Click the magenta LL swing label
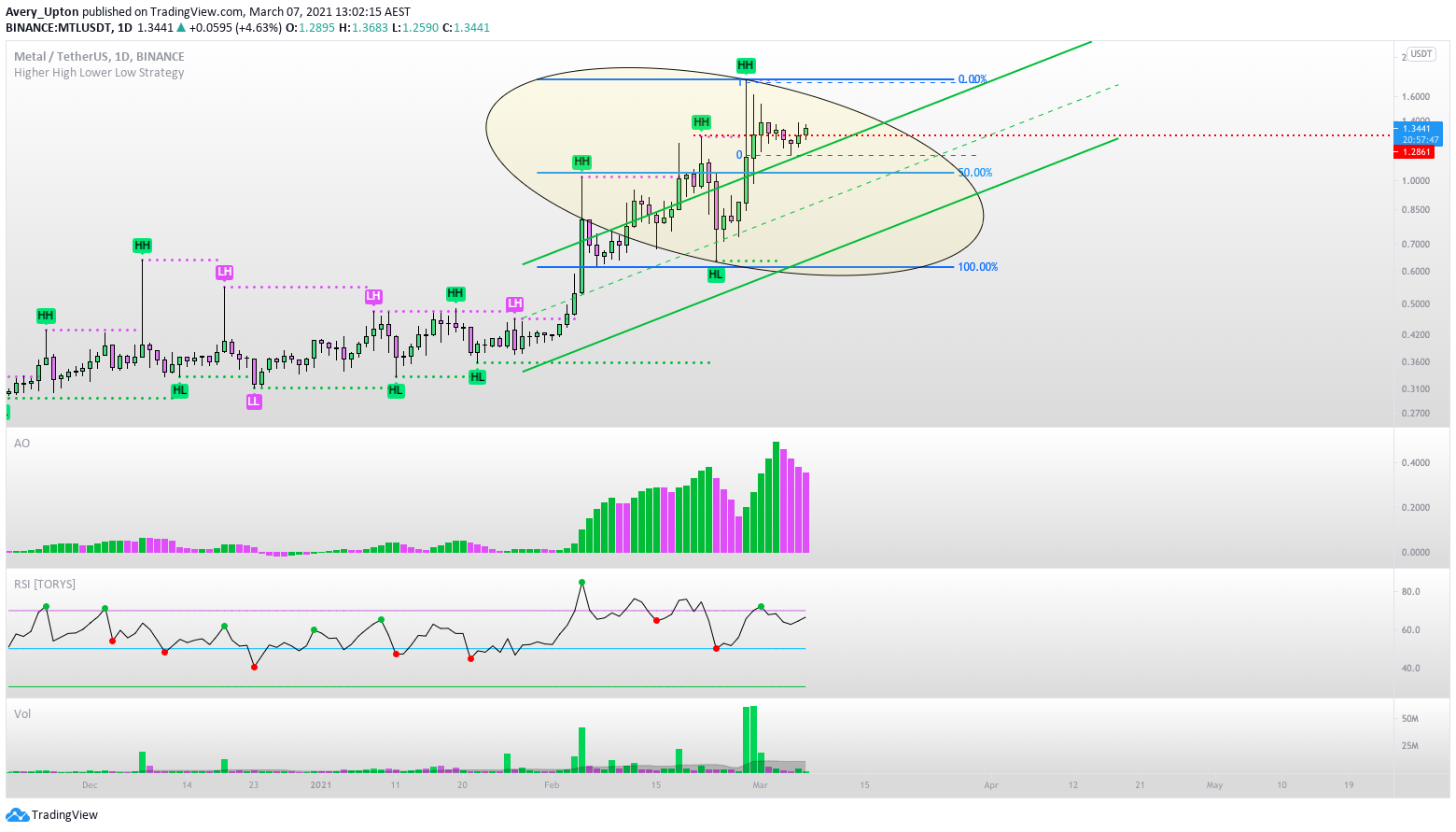This screenshot has width=1456, height=832. point(254,402)
